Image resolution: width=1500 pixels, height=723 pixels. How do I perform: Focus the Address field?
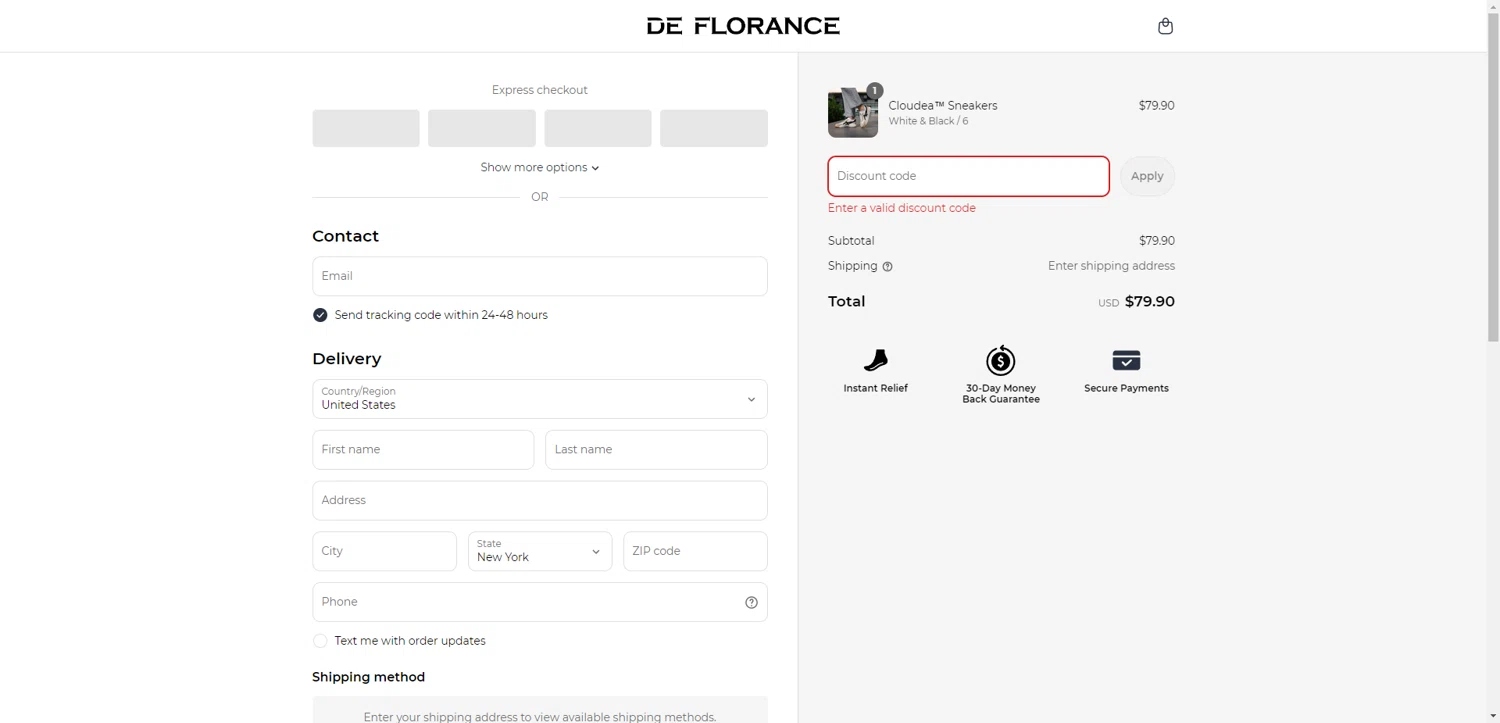click(540, 501)
